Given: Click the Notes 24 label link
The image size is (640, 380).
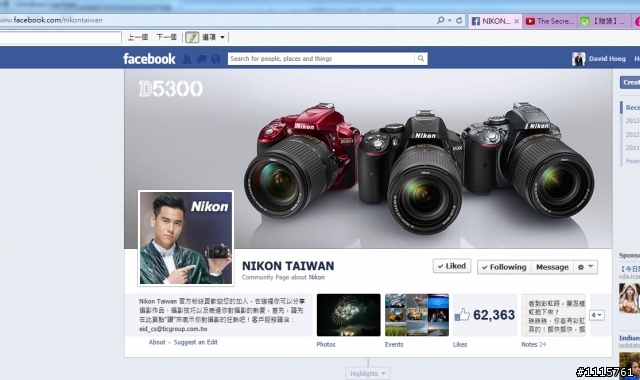Looking at the screenshot, I should tap(533, 344).
